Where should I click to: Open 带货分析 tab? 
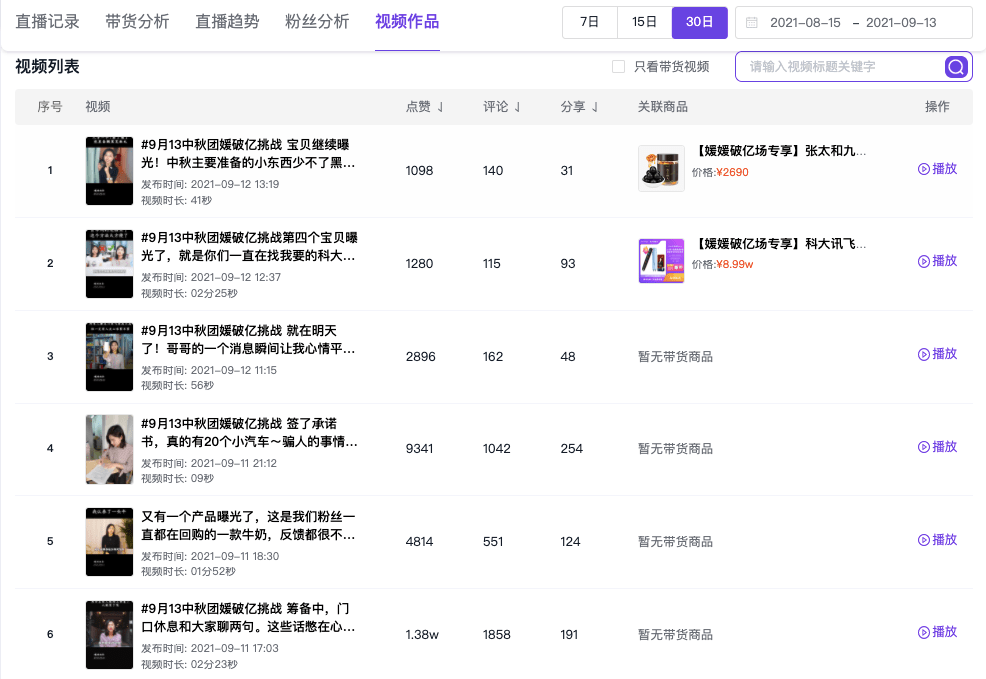[137, 22]
